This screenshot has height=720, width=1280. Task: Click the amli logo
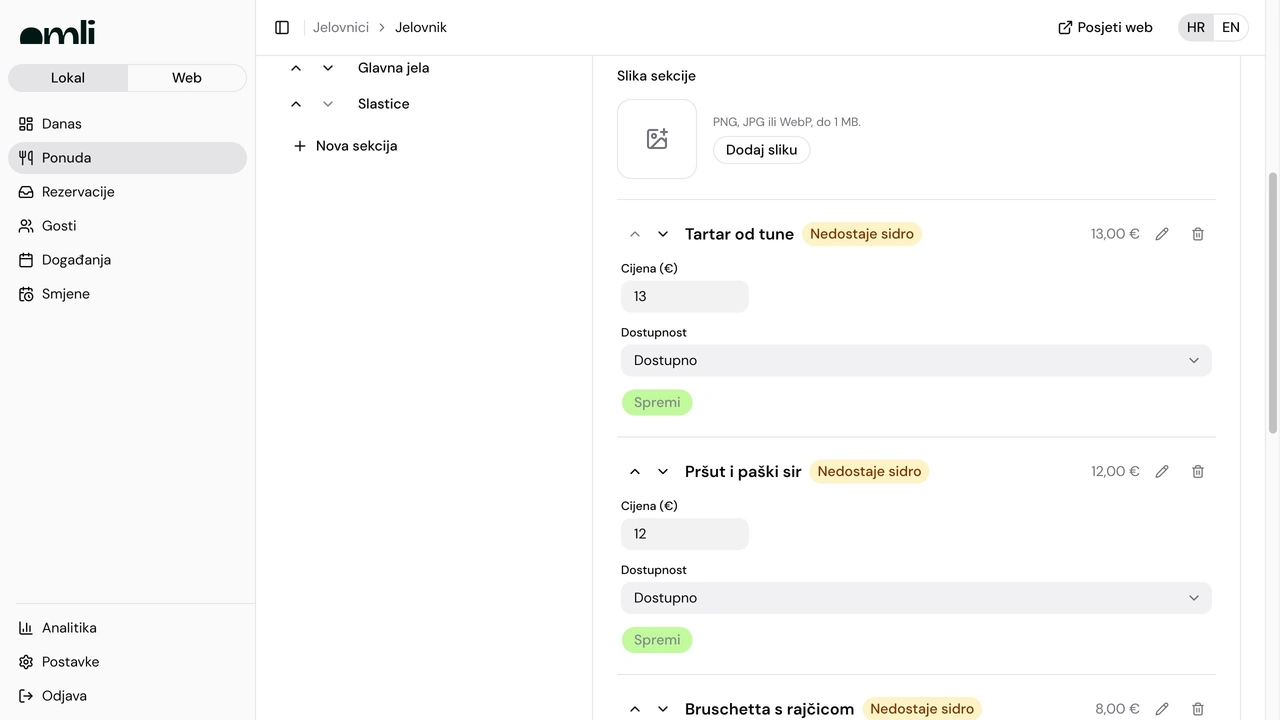[58, 33]
